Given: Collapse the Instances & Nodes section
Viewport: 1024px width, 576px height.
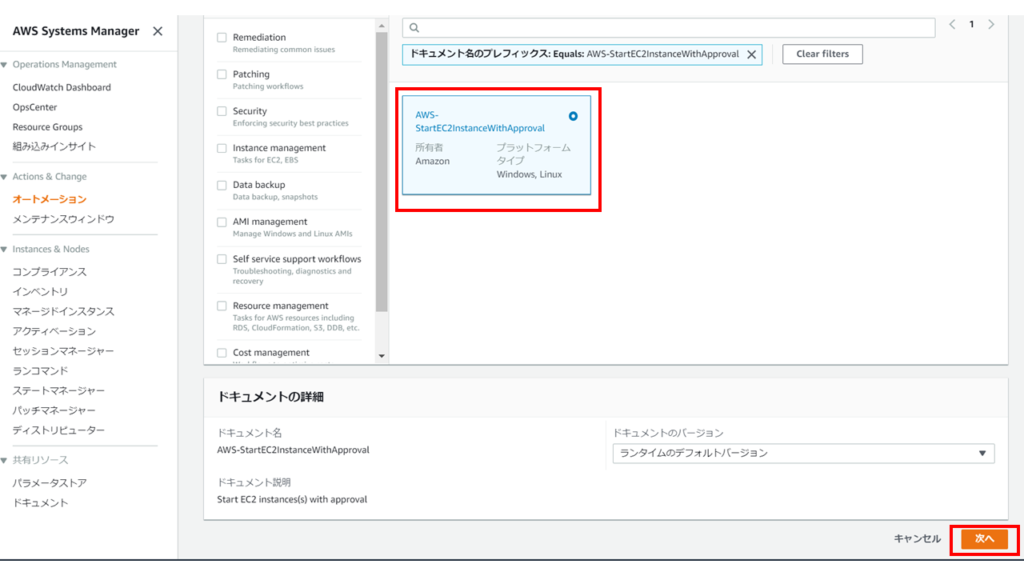Looking at the screenshot, I should (6, 249).
